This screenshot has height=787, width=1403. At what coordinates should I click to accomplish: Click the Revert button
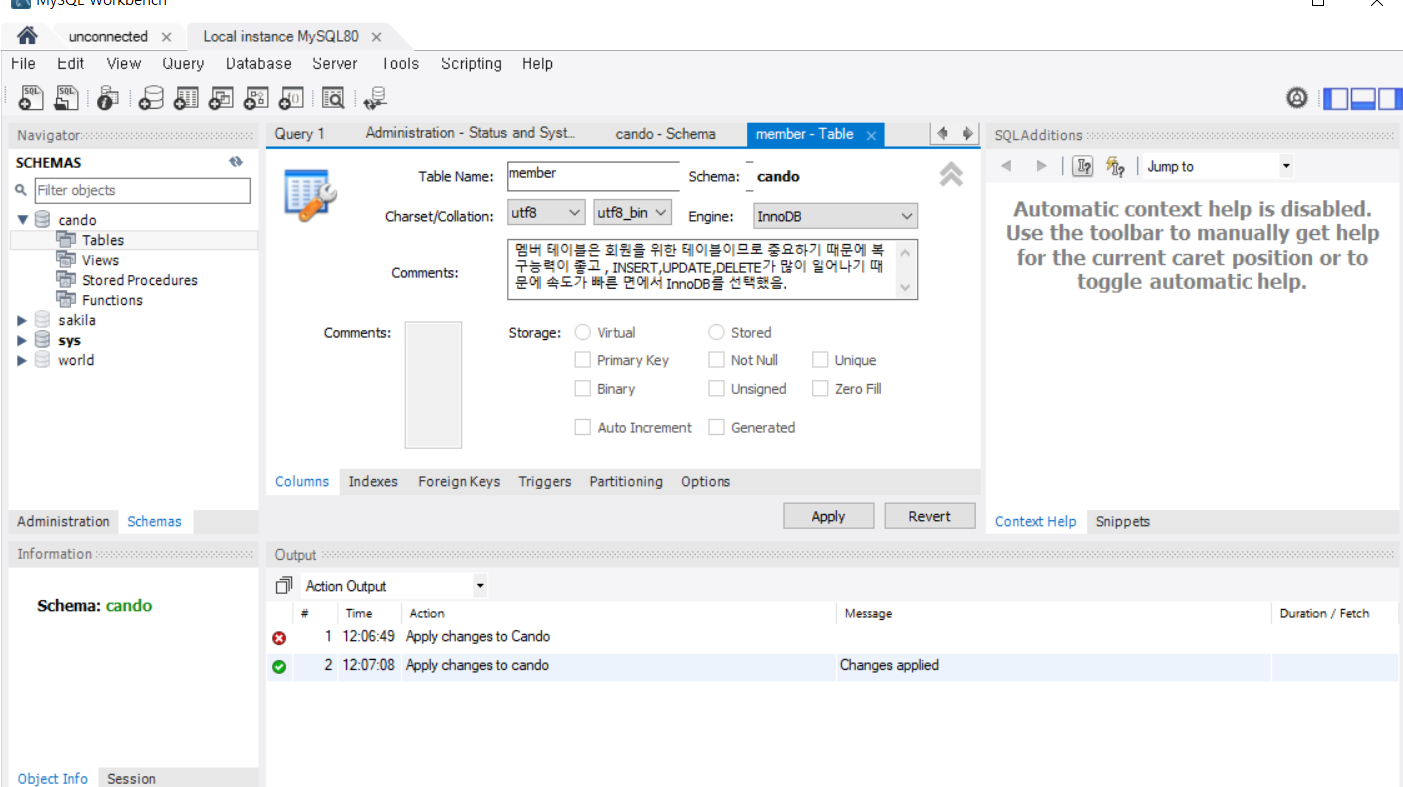click(x=930, y=516)
